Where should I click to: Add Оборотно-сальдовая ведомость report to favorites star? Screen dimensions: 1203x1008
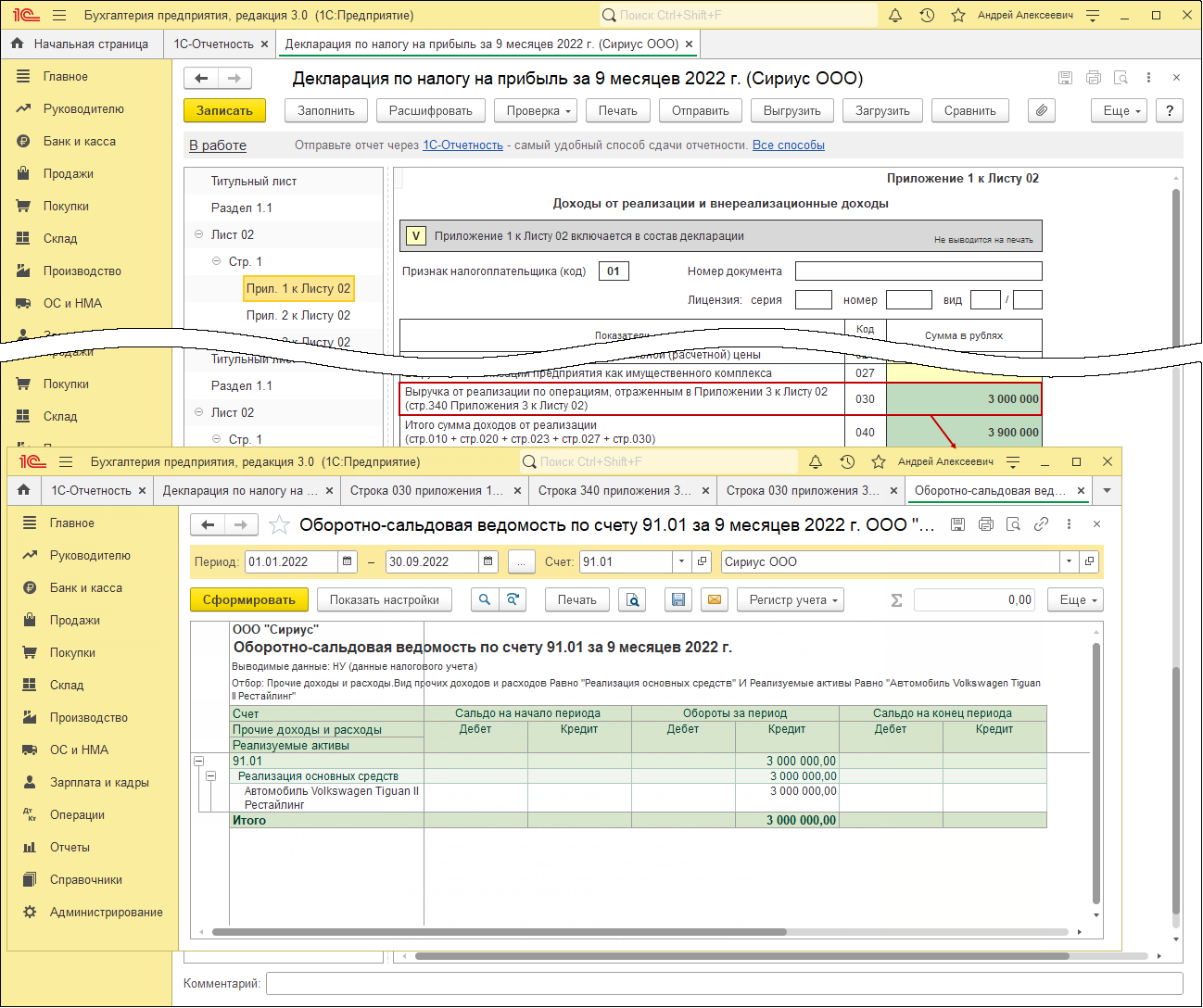279,525
